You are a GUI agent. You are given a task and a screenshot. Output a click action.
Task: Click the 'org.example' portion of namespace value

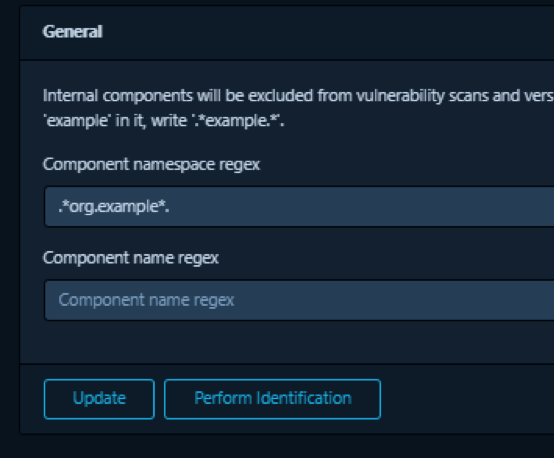[114, 207]
